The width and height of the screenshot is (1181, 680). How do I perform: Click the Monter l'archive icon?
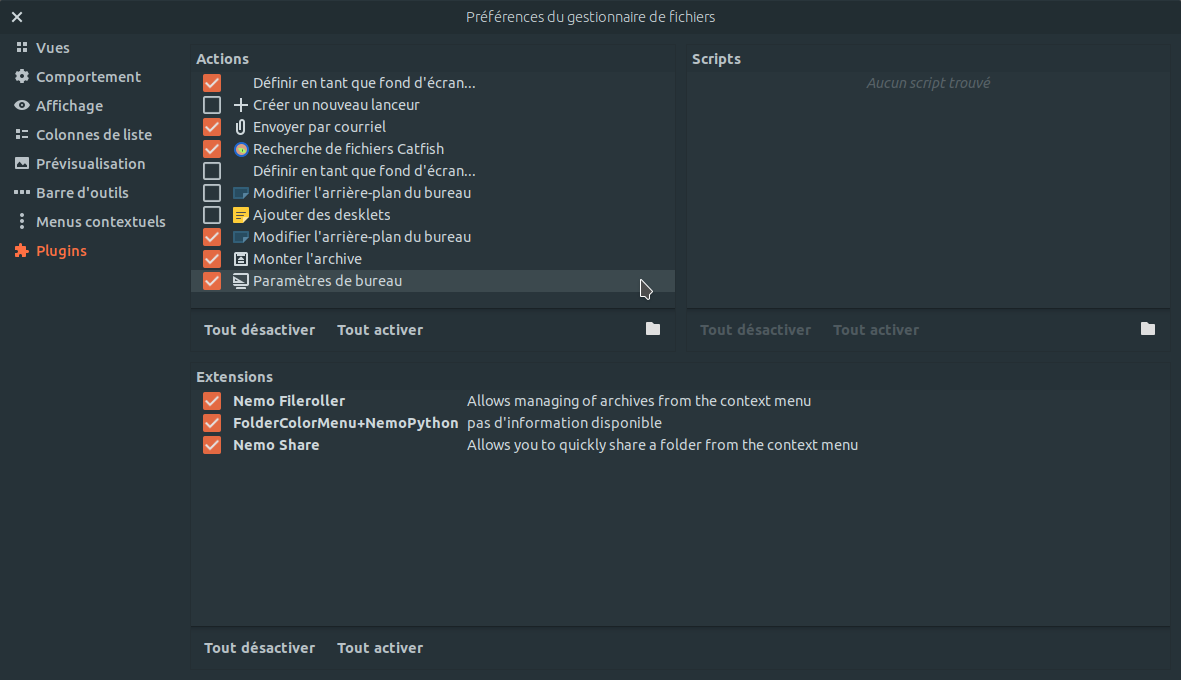coord(240,259)
